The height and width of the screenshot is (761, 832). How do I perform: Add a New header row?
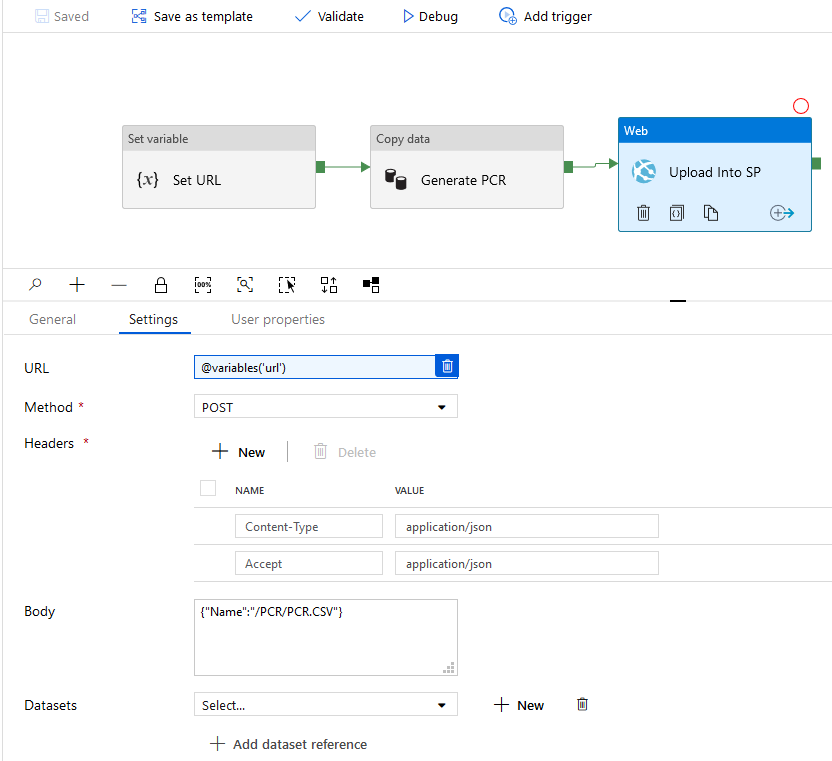coord(238,451)
